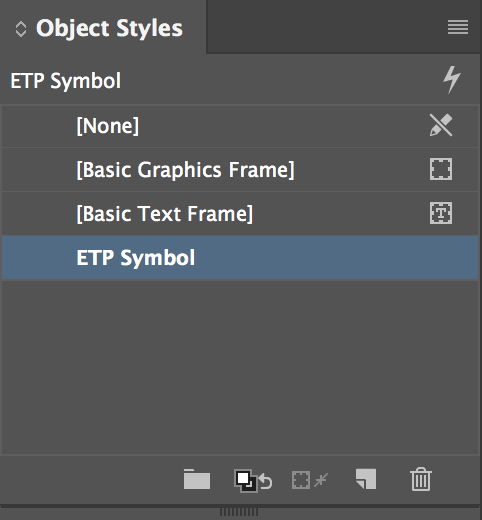Click the Object Styles tab title
The image size is (482, 520).
coord(109,28)
